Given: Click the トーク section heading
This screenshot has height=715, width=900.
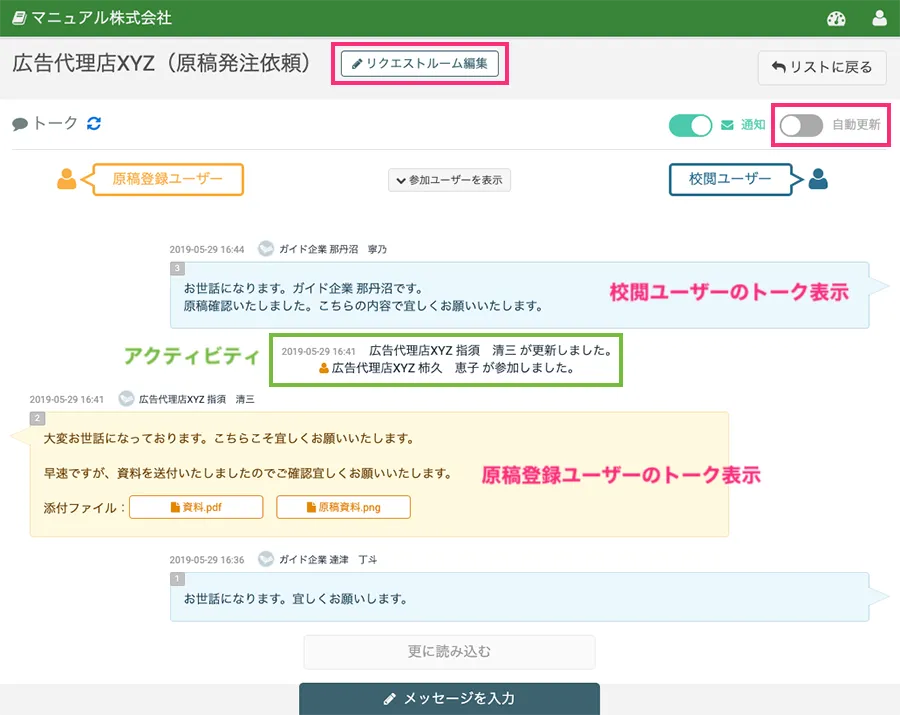Looking at the screenshot, I should (55, 123).
